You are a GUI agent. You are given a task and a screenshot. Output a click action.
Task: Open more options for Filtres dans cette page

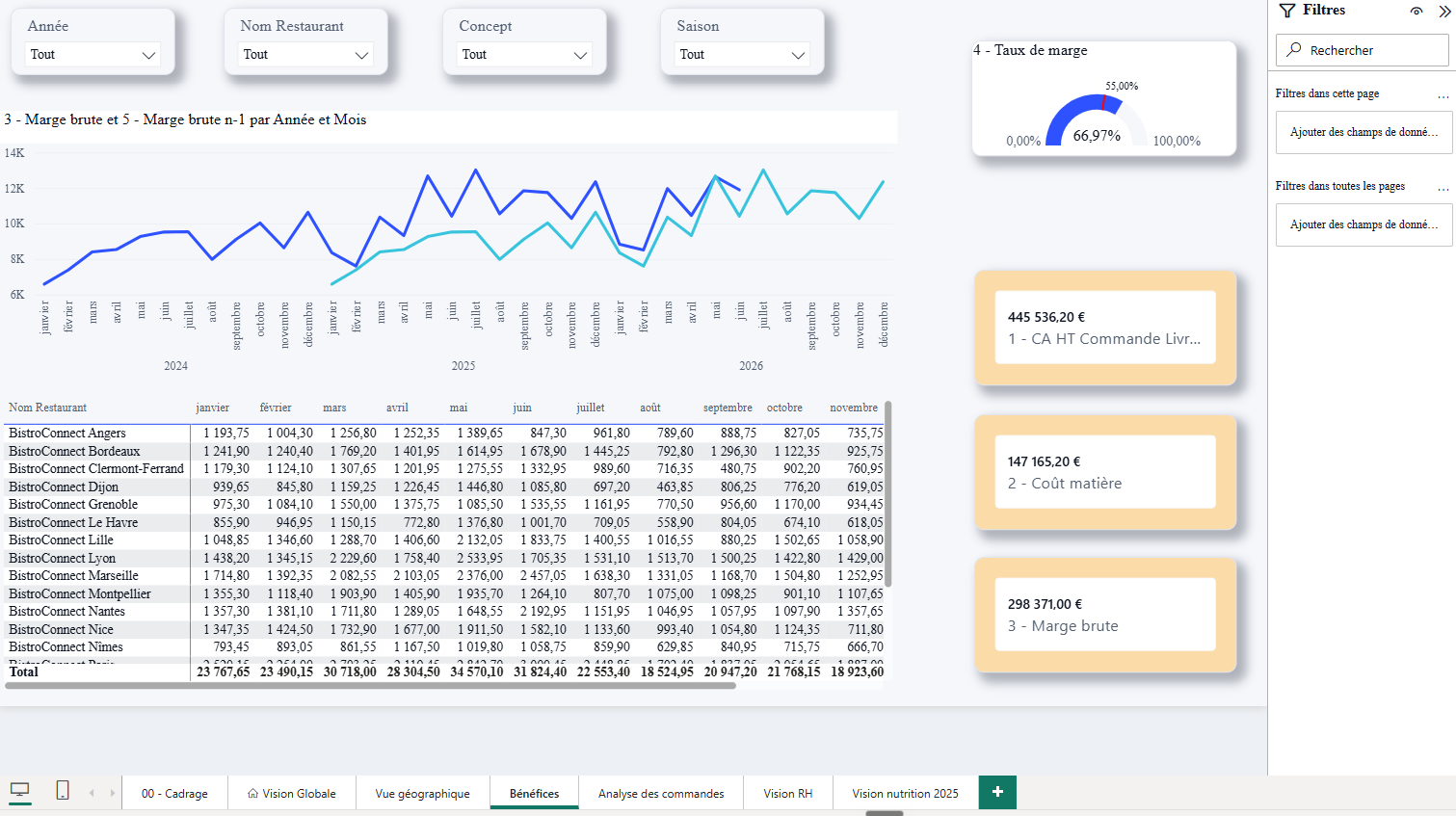(1443, 95)
